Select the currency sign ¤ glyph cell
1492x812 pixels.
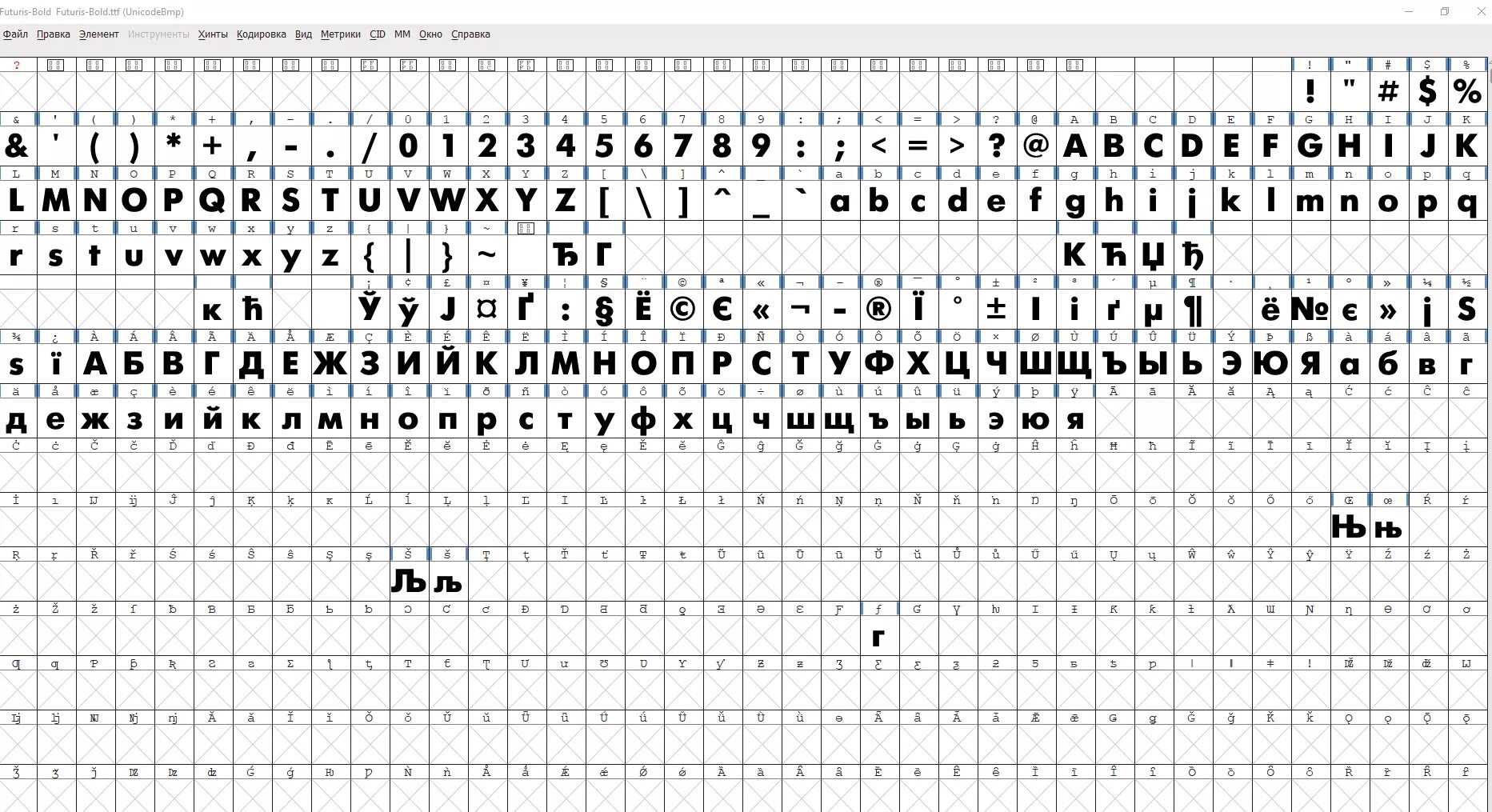click(487, 310)
